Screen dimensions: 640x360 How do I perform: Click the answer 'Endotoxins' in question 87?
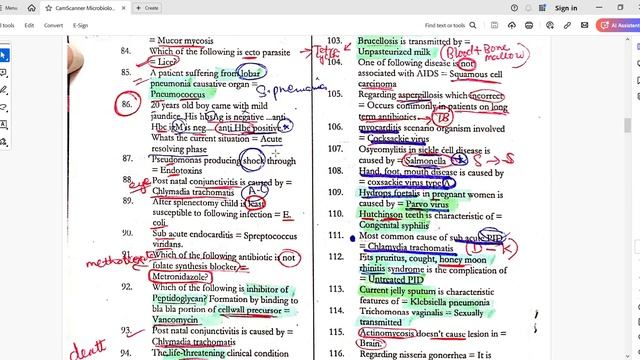[181, 170]
